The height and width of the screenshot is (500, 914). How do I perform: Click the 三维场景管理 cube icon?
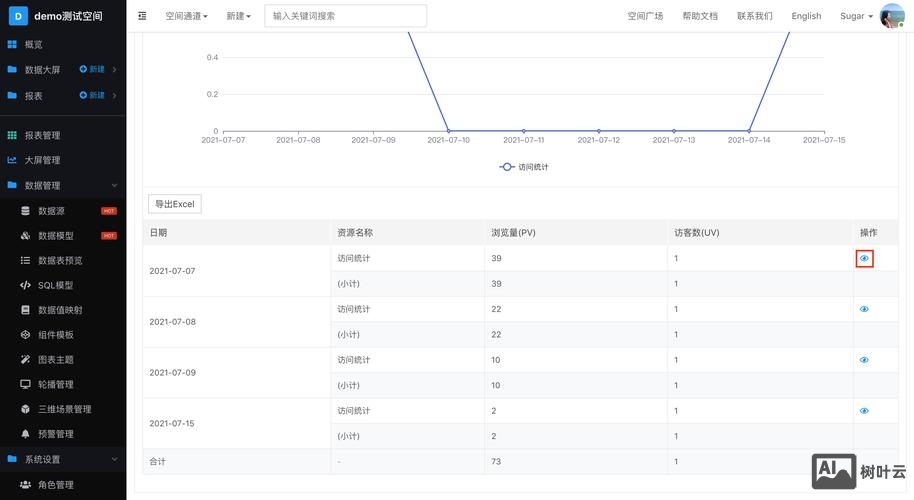26,409
